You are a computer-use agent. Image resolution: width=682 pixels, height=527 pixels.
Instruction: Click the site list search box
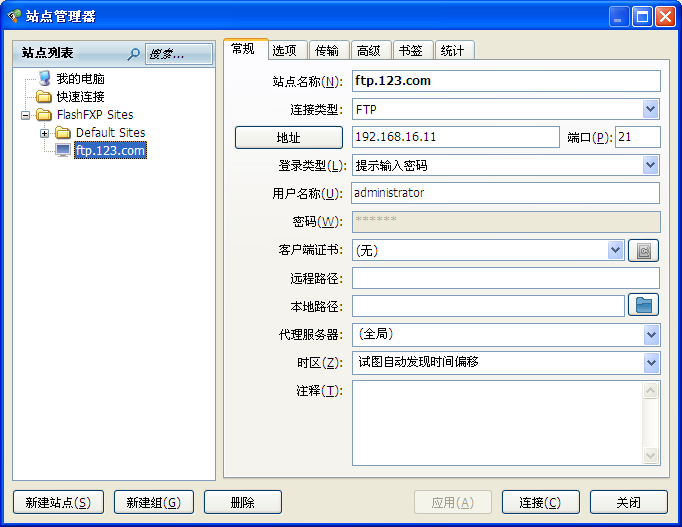[179, 54]
